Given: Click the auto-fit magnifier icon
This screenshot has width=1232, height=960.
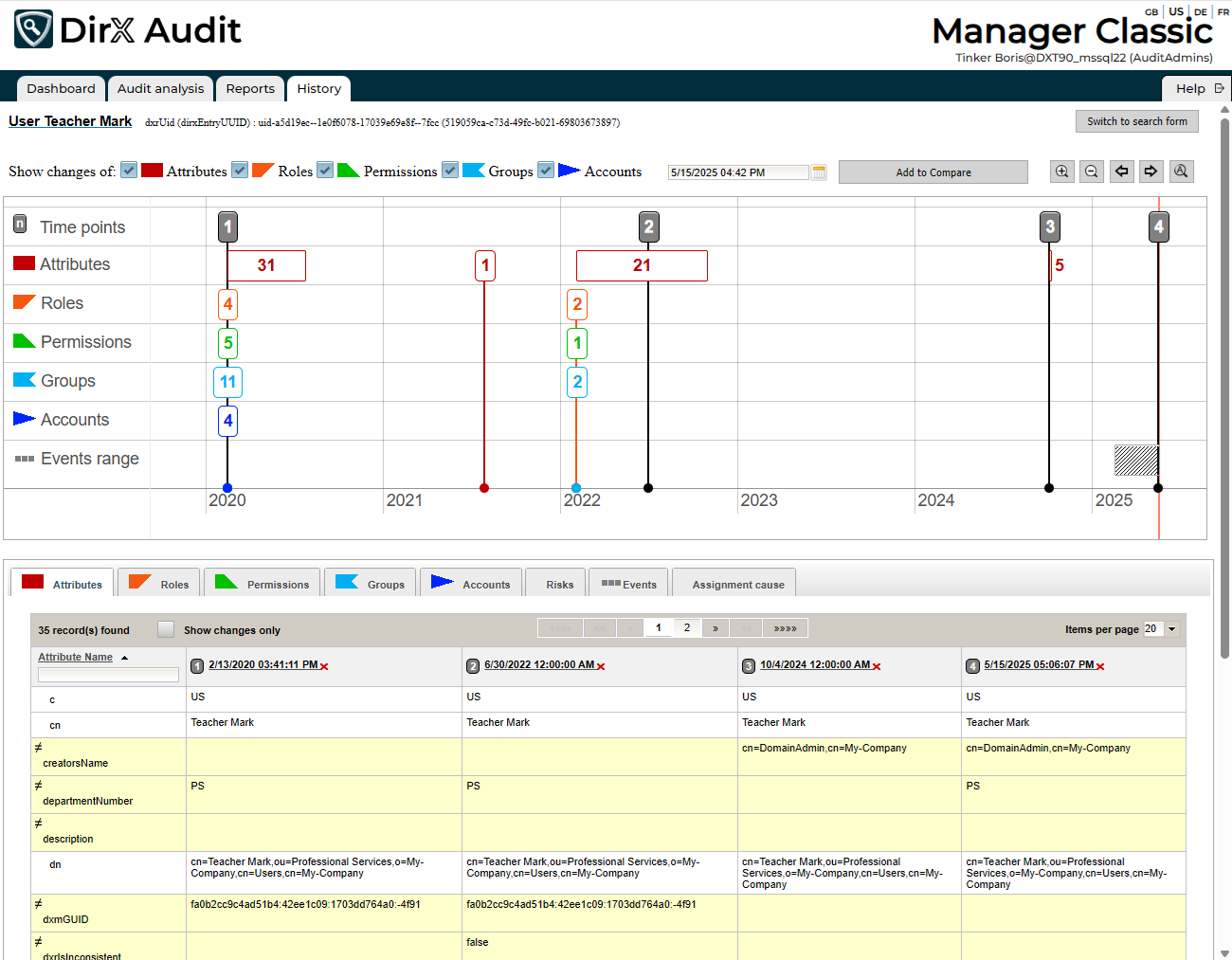Looking at the screenshot, I should pos(1181,171).
